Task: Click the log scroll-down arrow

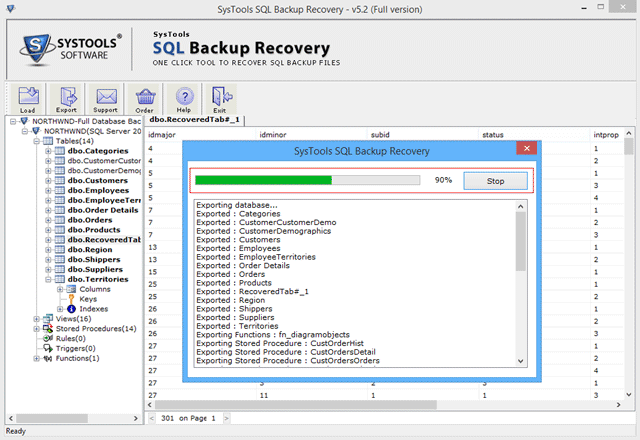Action: [x=520, y=361]
